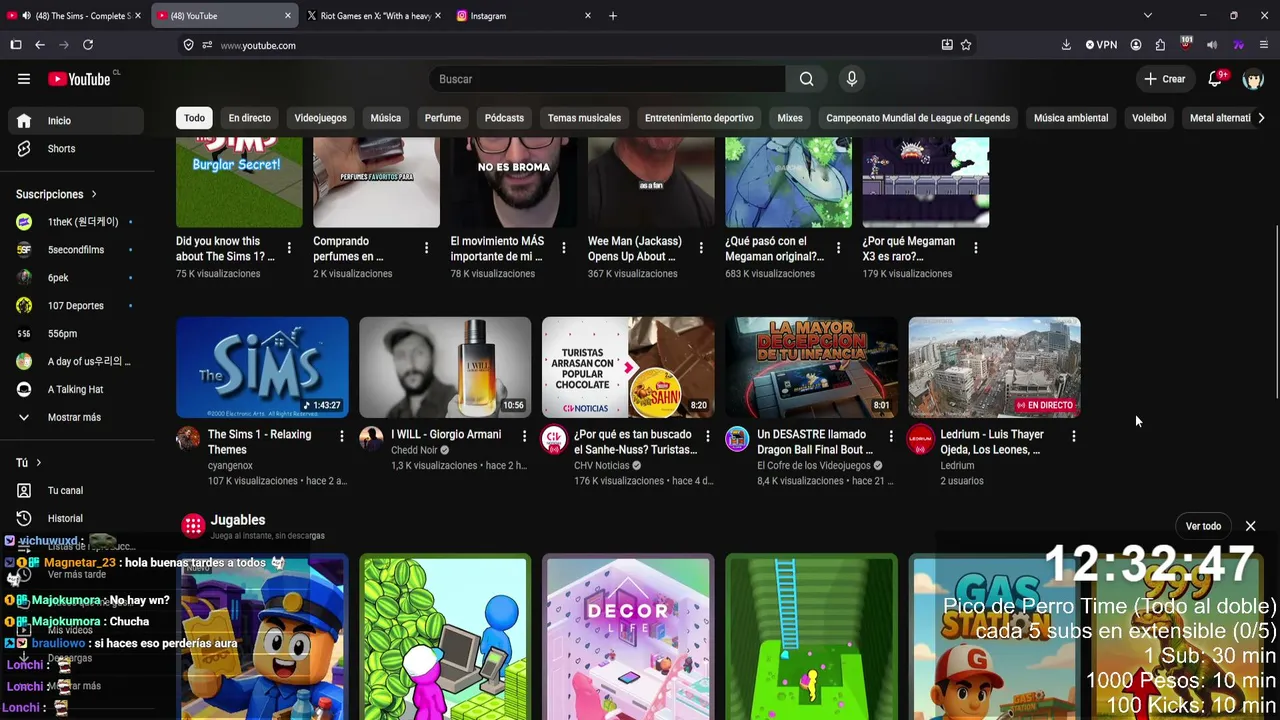Open The Sims 1 Relaxing Themes thumbnail
Image resolution: width=1280 pixels, height=720 pixels.
click(262, 367)
